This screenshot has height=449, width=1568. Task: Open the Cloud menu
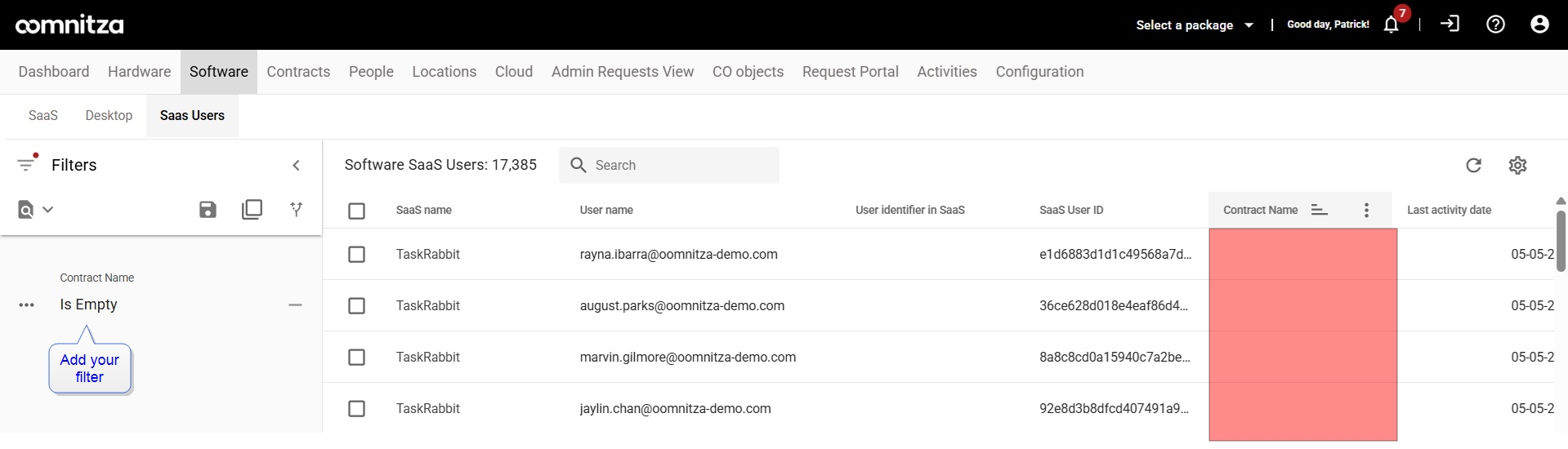514,72
